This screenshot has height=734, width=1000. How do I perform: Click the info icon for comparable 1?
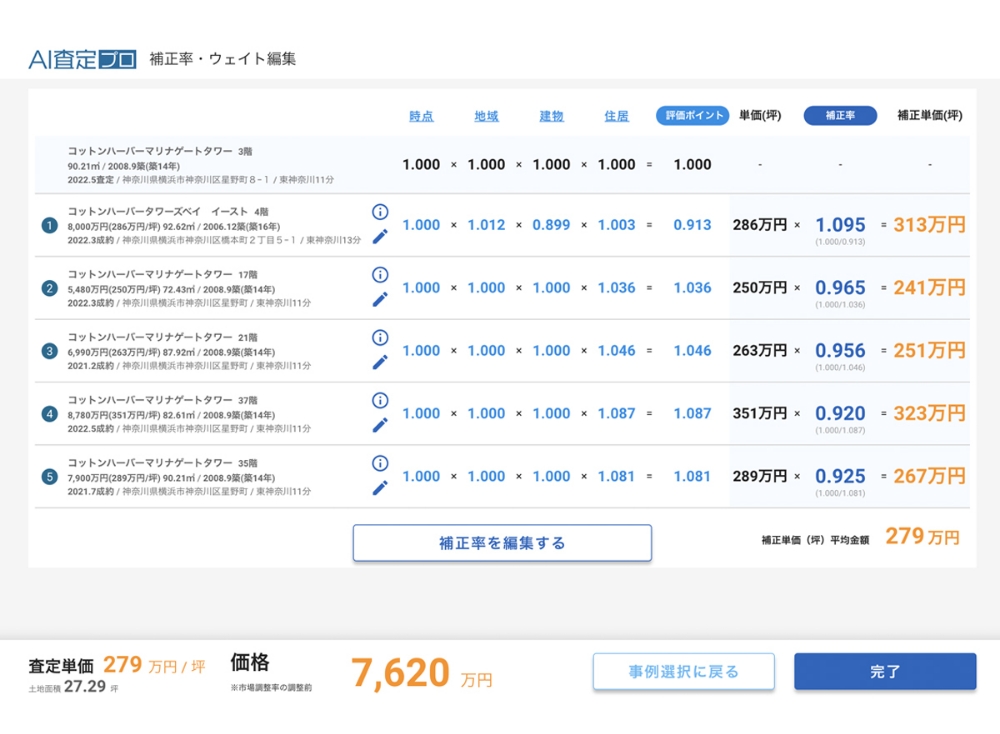(380, 212)
